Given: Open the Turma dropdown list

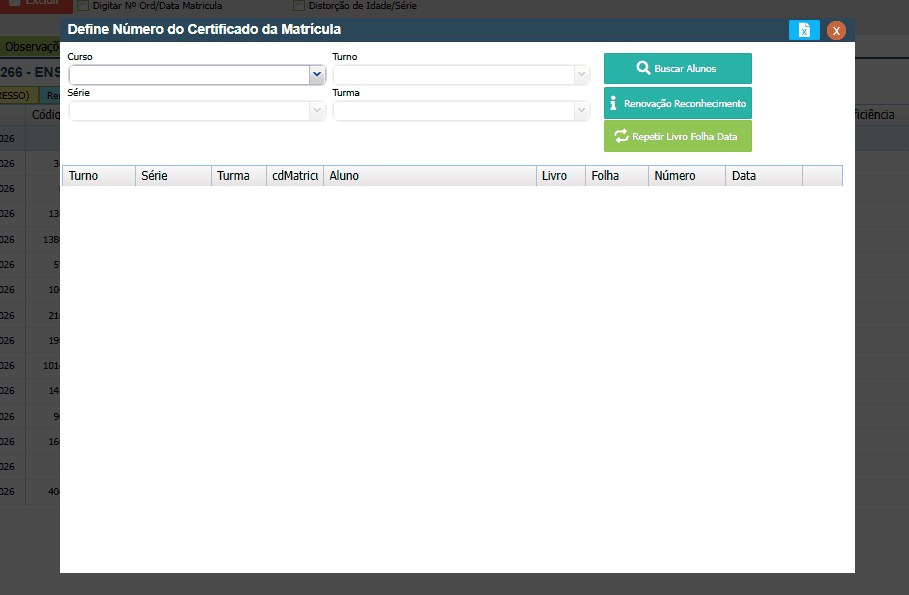Looking at the screenshot, I should [581, 110].
